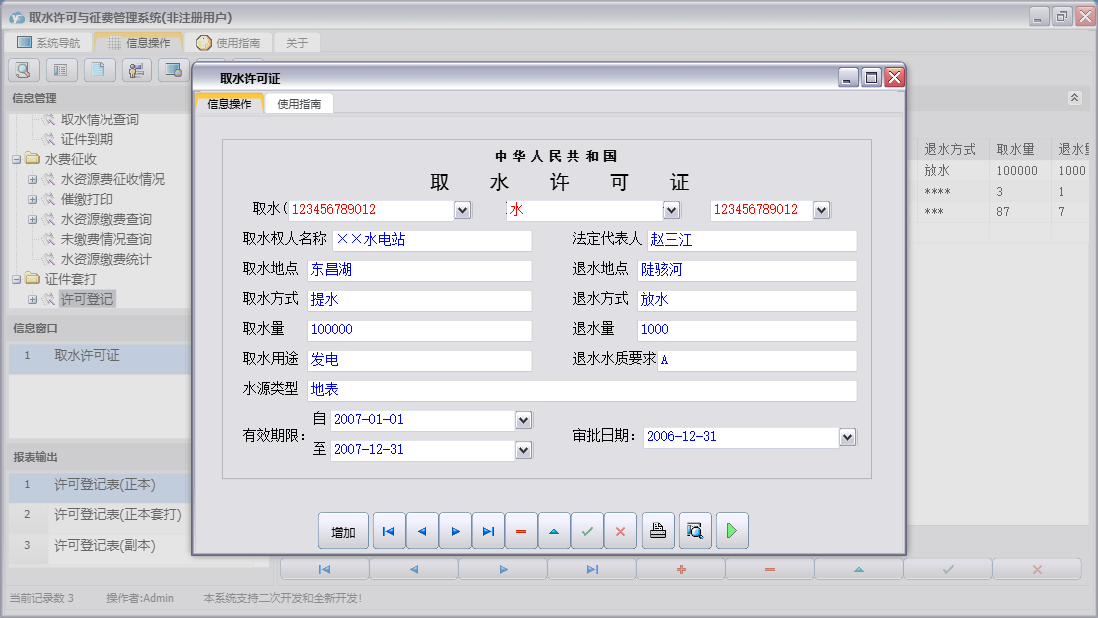The width and height of the screenshot is (1098, 618).
Task: Delete the current record with the red minus
Action: 521,530
